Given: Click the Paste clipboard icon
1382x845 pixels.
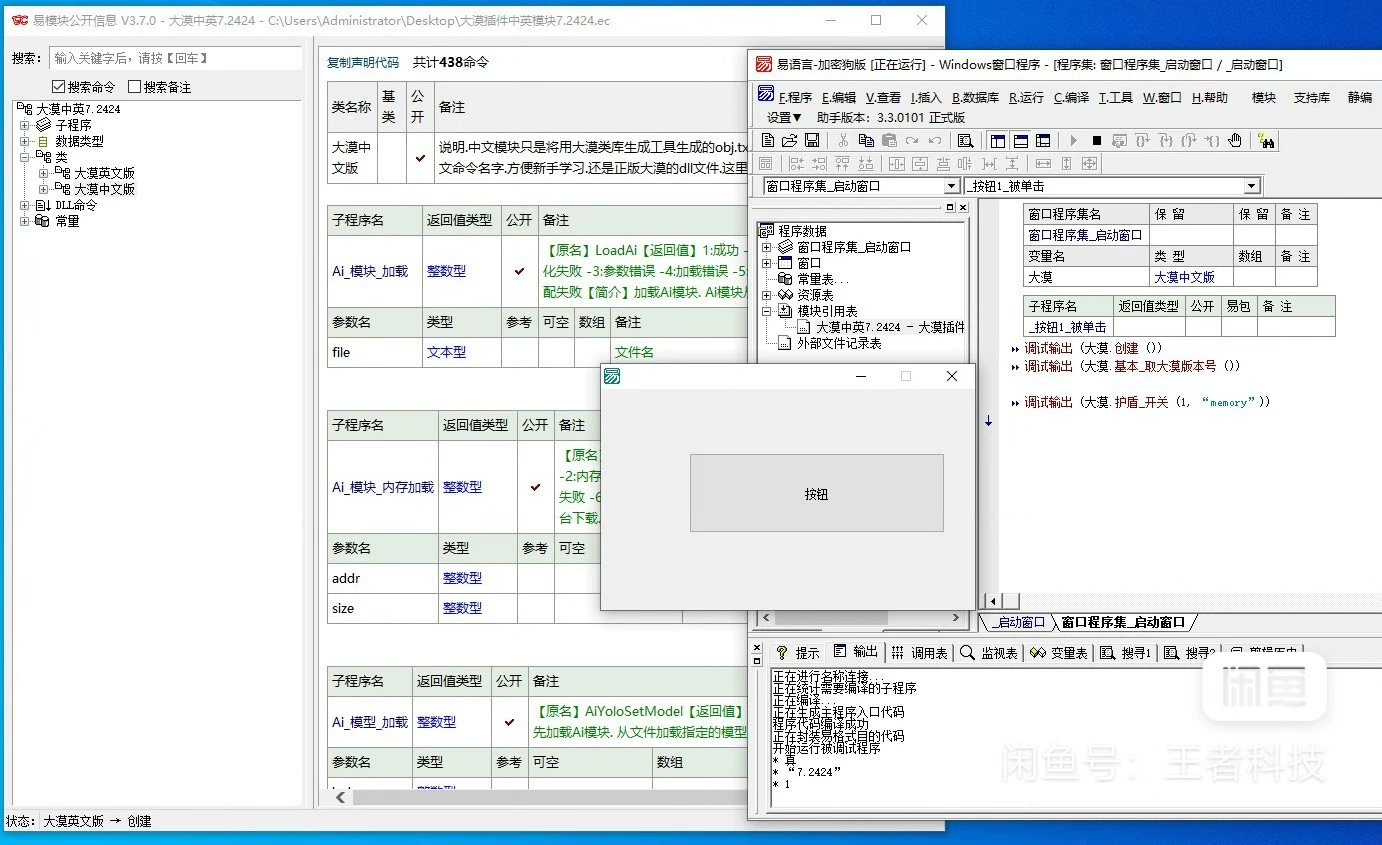Looking at the screenshot, I should [888, 141].
